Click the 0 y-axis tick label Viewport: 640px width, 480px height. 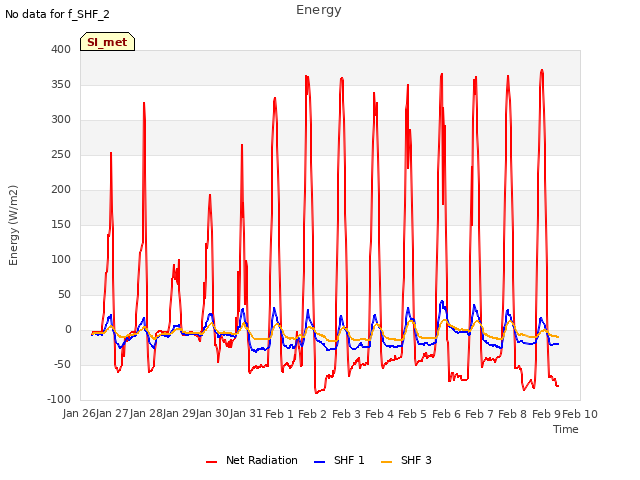pos(68,329)
